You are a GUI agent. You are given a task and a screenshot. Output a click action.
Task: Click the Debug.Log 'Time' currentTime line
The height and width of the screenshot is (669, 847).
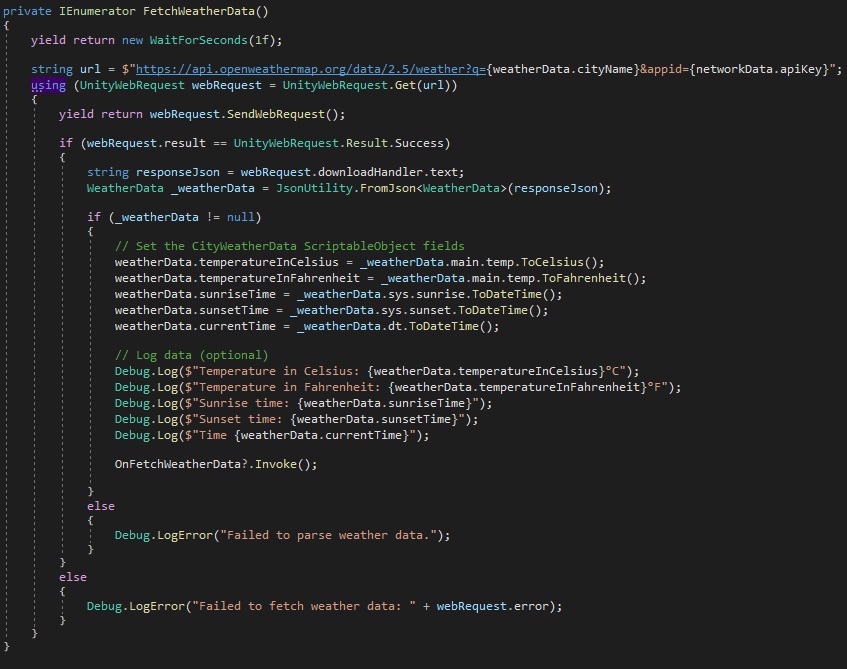tap(272, 436)
